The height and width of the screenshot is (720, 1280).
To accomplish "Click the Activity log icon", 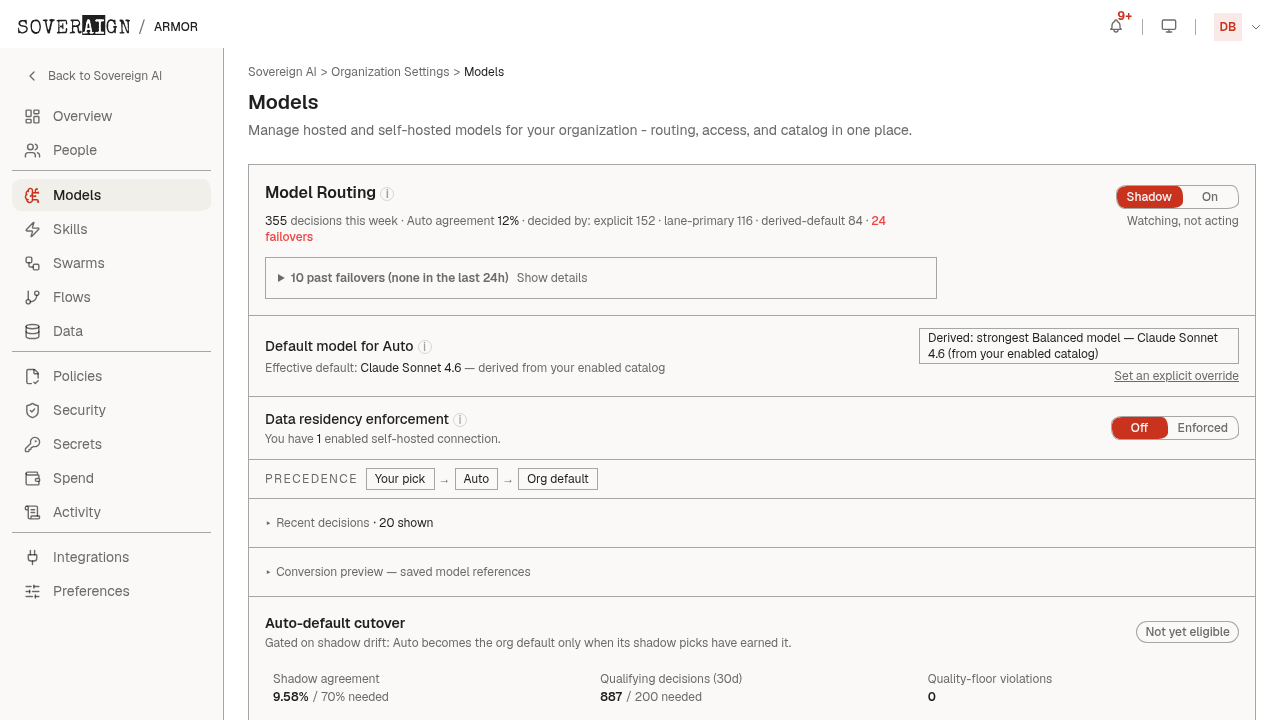I will tap(33, 512).
